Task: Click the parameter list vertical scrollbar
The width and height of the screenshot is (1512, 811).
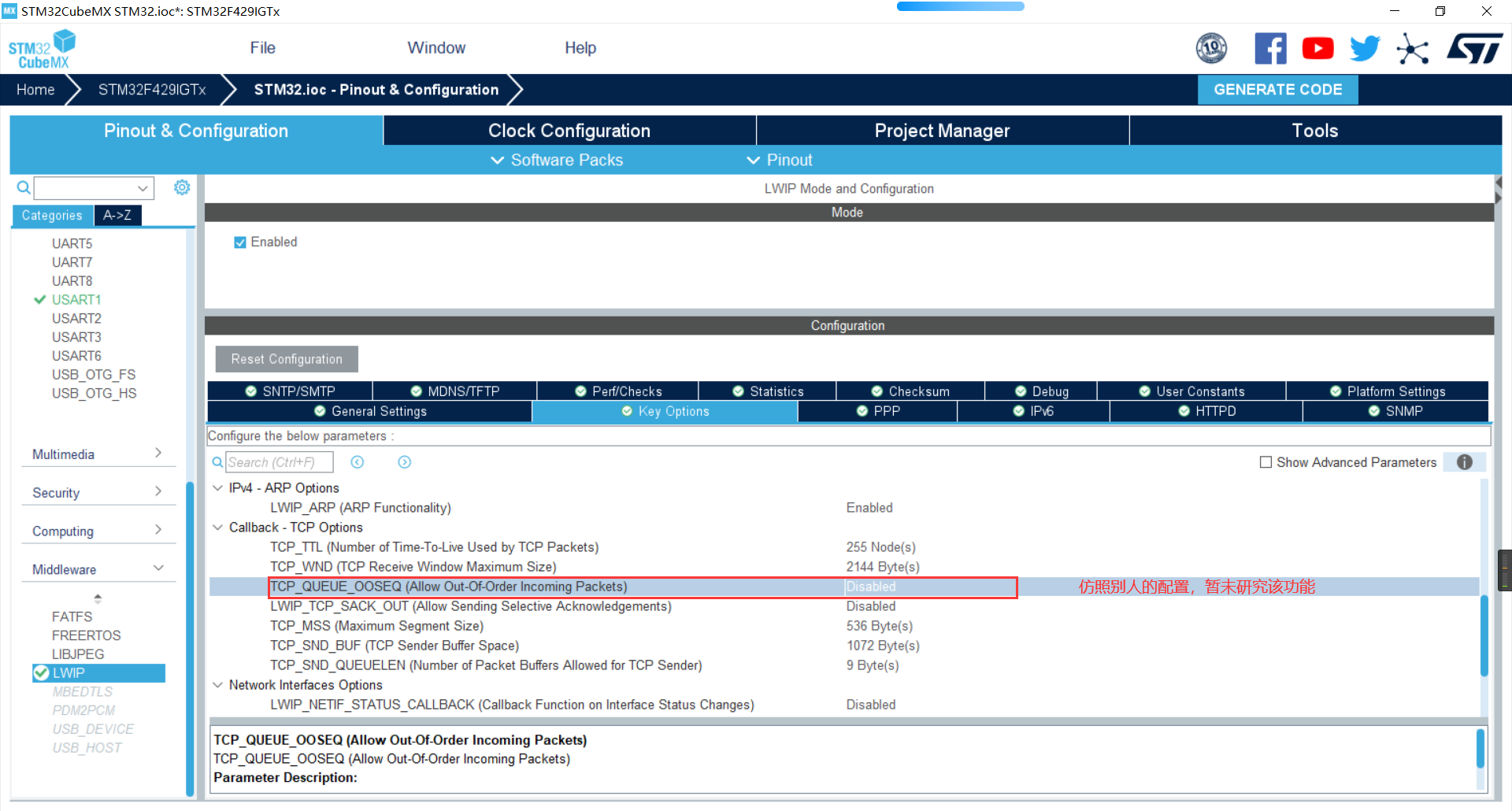Action: point(1484,636)
